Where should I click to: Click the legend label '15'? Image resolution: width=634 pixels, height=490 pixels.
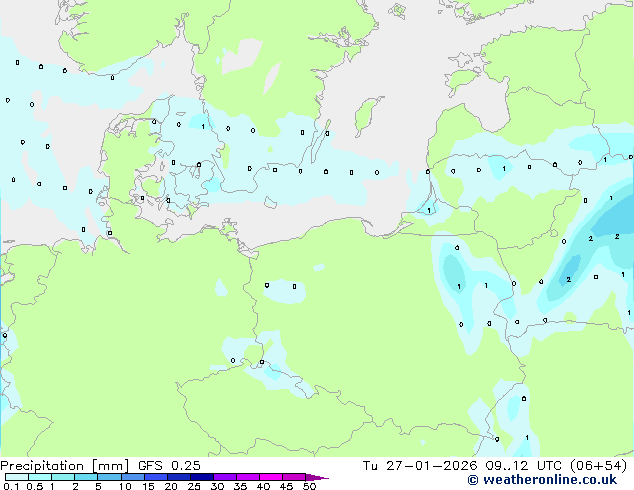coord(148,486)
